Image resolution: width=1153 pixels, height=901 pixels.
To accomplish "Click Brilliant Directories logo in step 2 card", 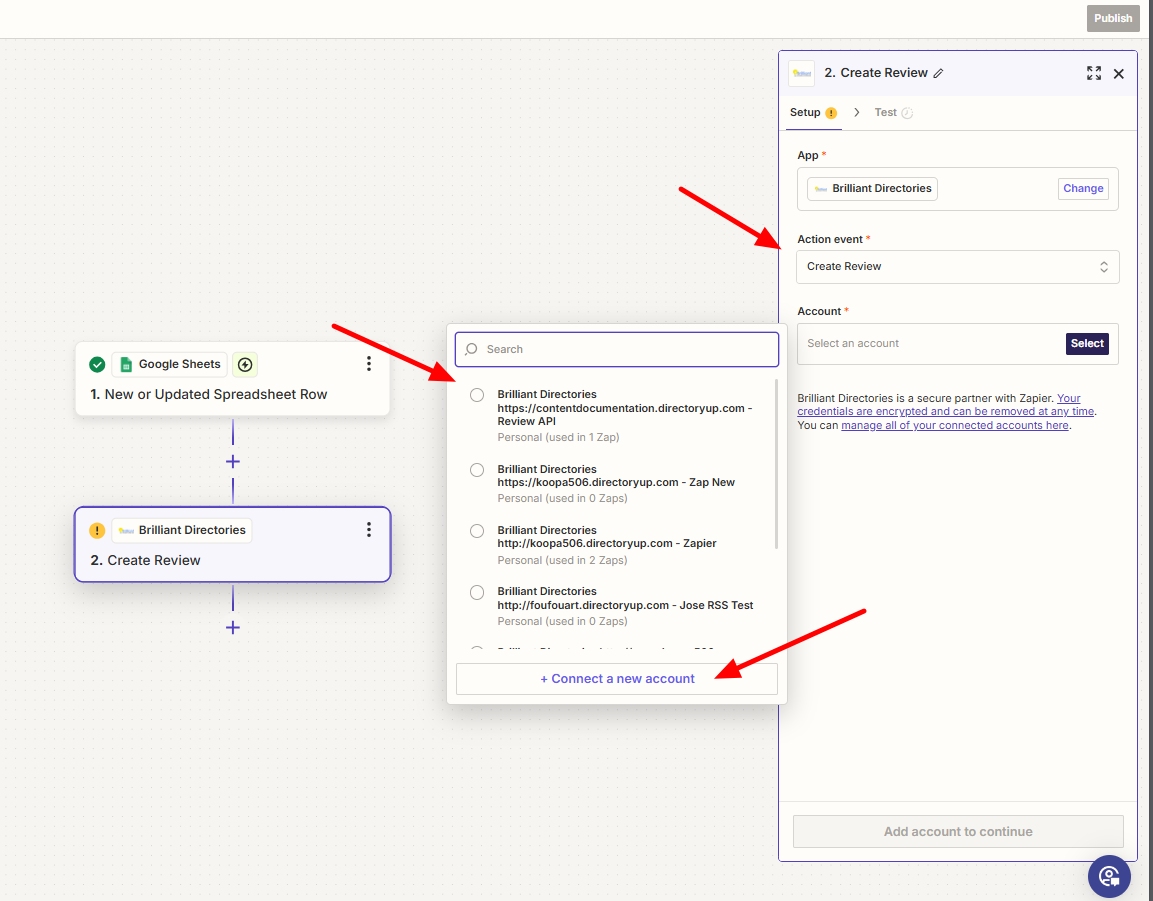I will click(x=126, y=530).
